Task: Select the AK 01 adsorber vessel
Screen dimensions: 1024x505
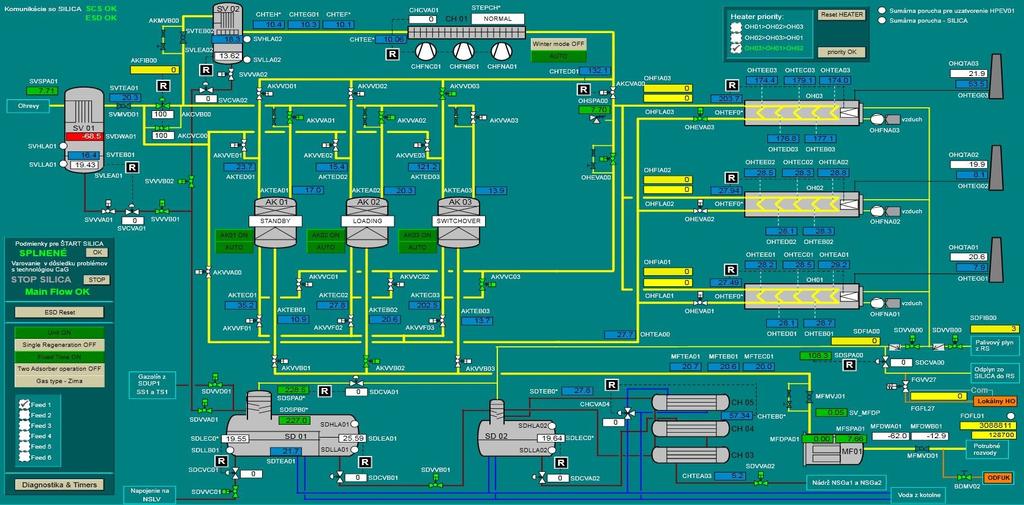Action: [275, 222]
